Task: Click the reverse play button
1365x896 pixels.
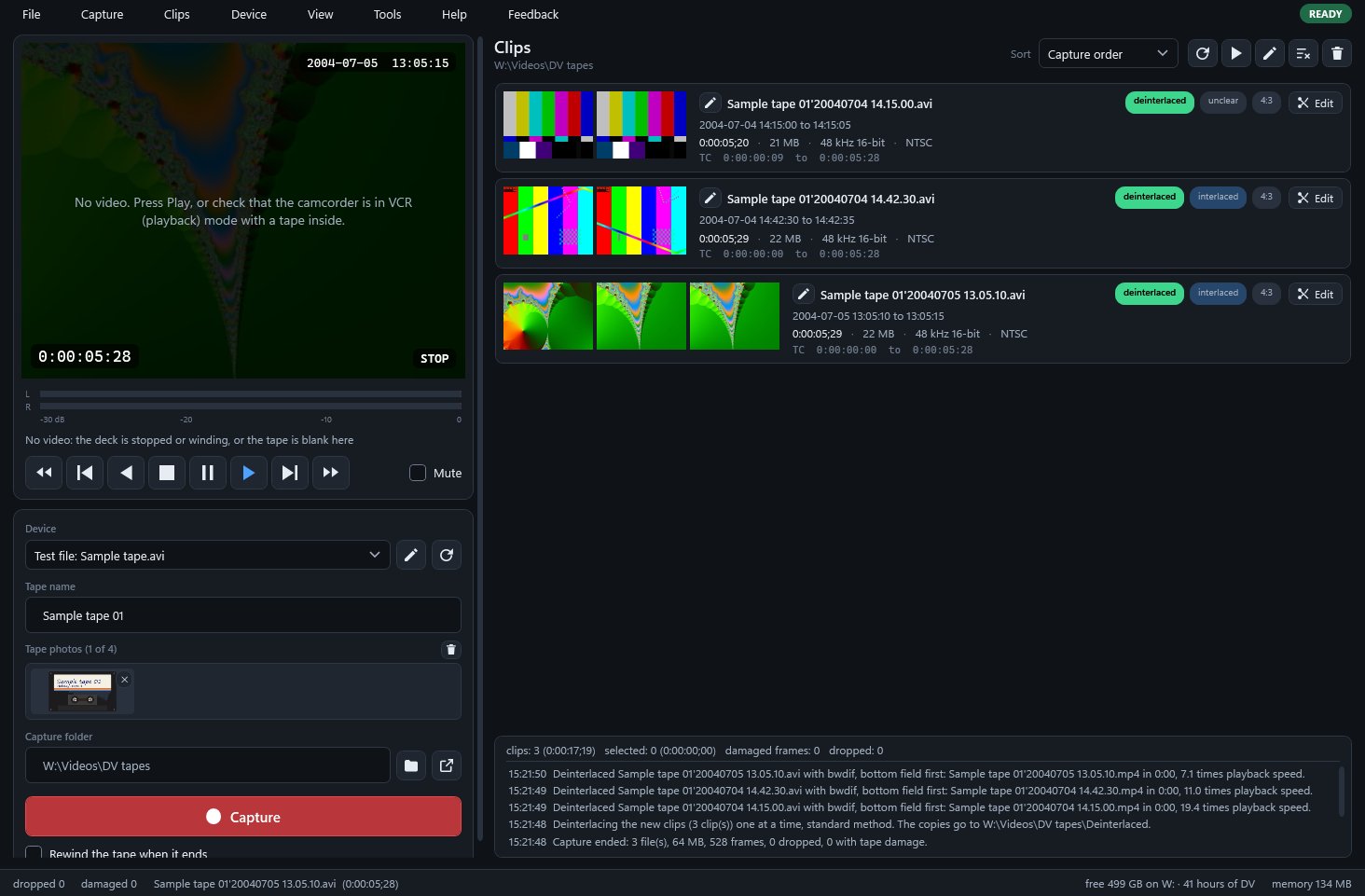Action: click(126, 473)
